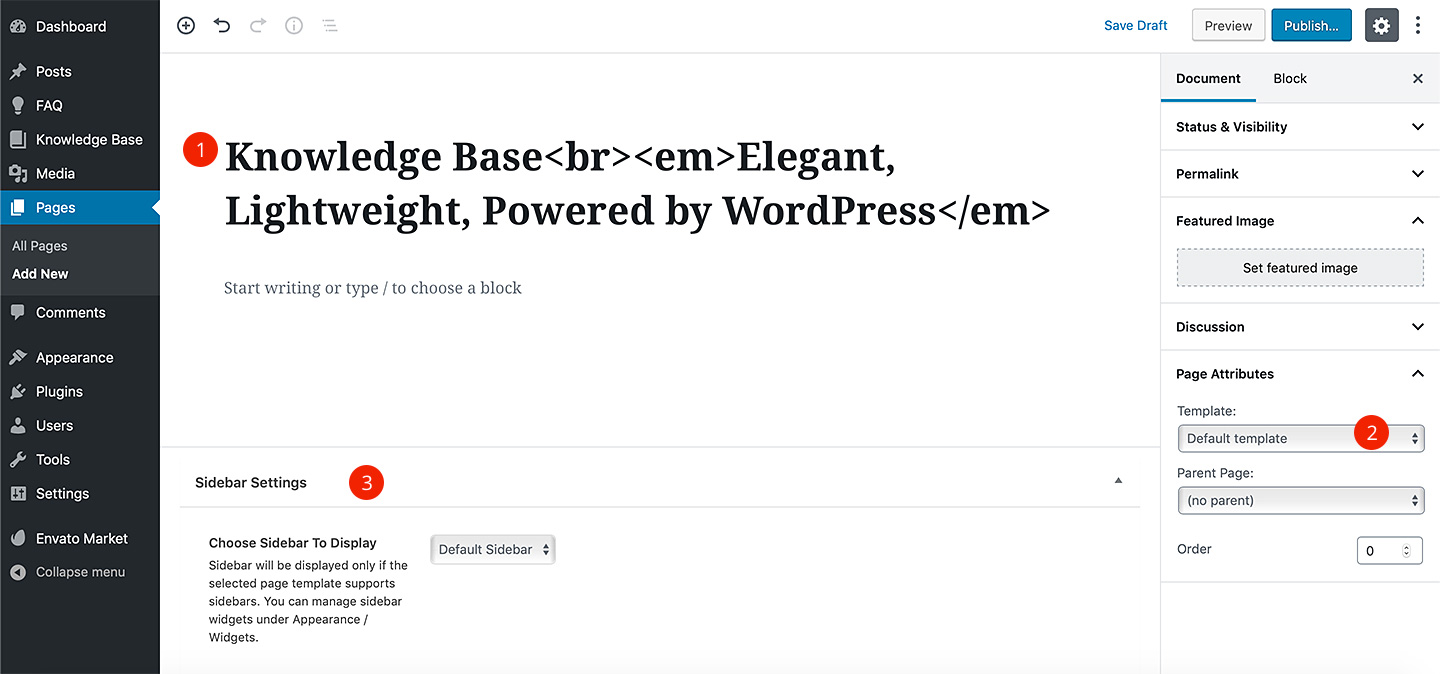This screenshot has width=1440, height=674.
Task: Expand the Status & Visibility panel
Action: pyautogui.click(x=1301, y=127)
